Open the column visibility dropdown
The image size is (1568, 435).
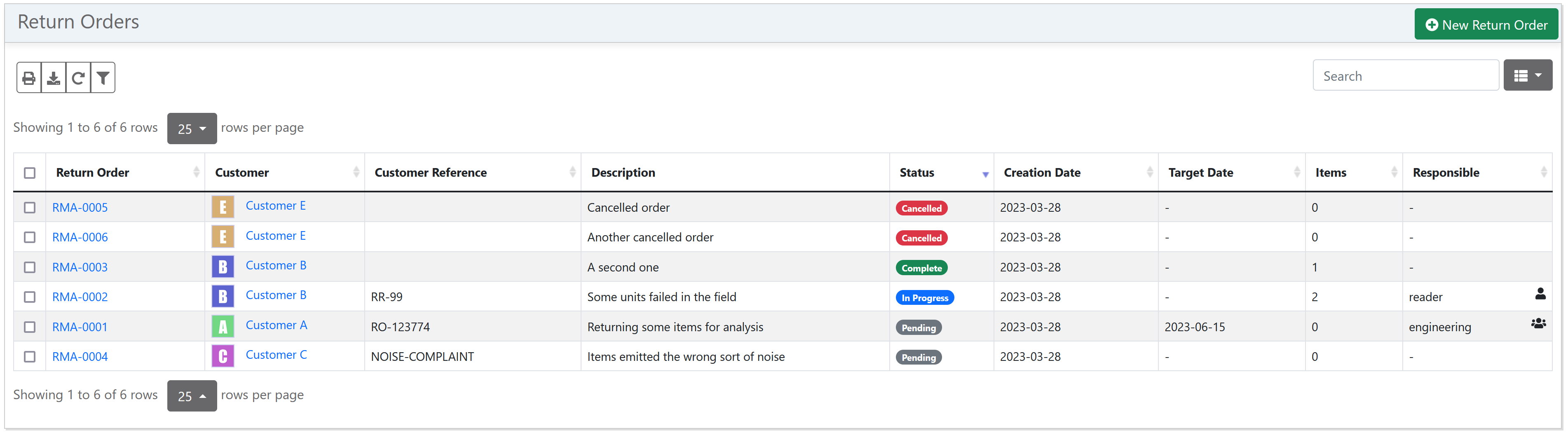pos(1527,75)
